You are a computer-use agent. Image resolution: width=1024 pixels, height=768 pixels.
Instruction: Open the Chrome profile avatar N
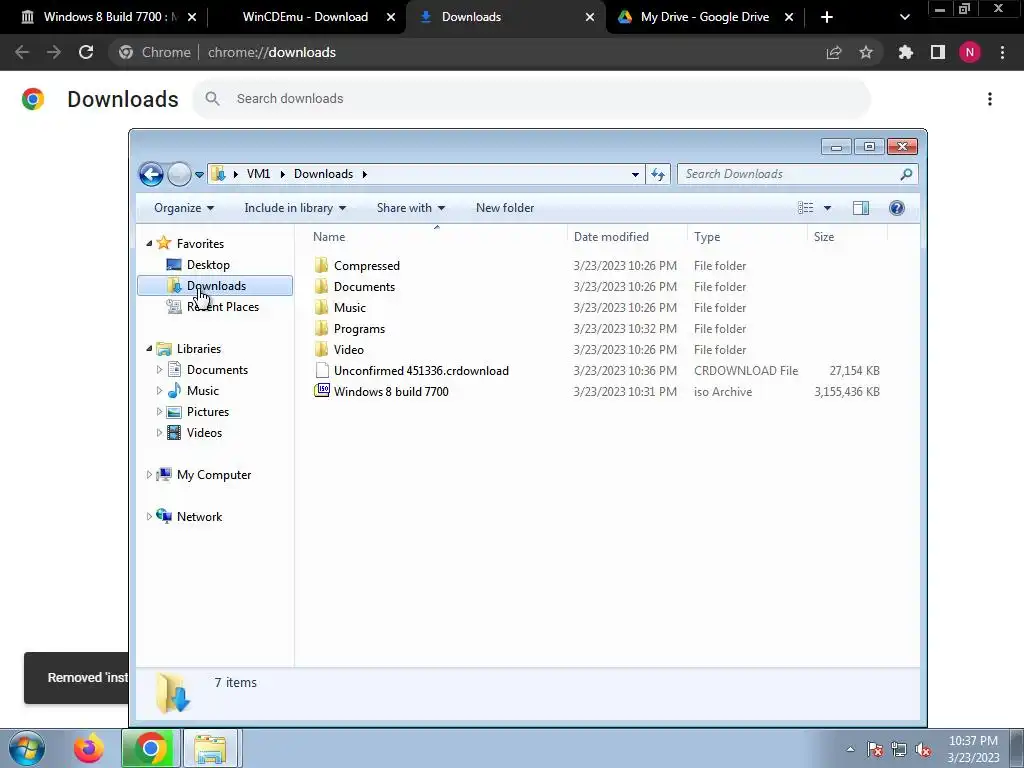(x=970, y=52)
